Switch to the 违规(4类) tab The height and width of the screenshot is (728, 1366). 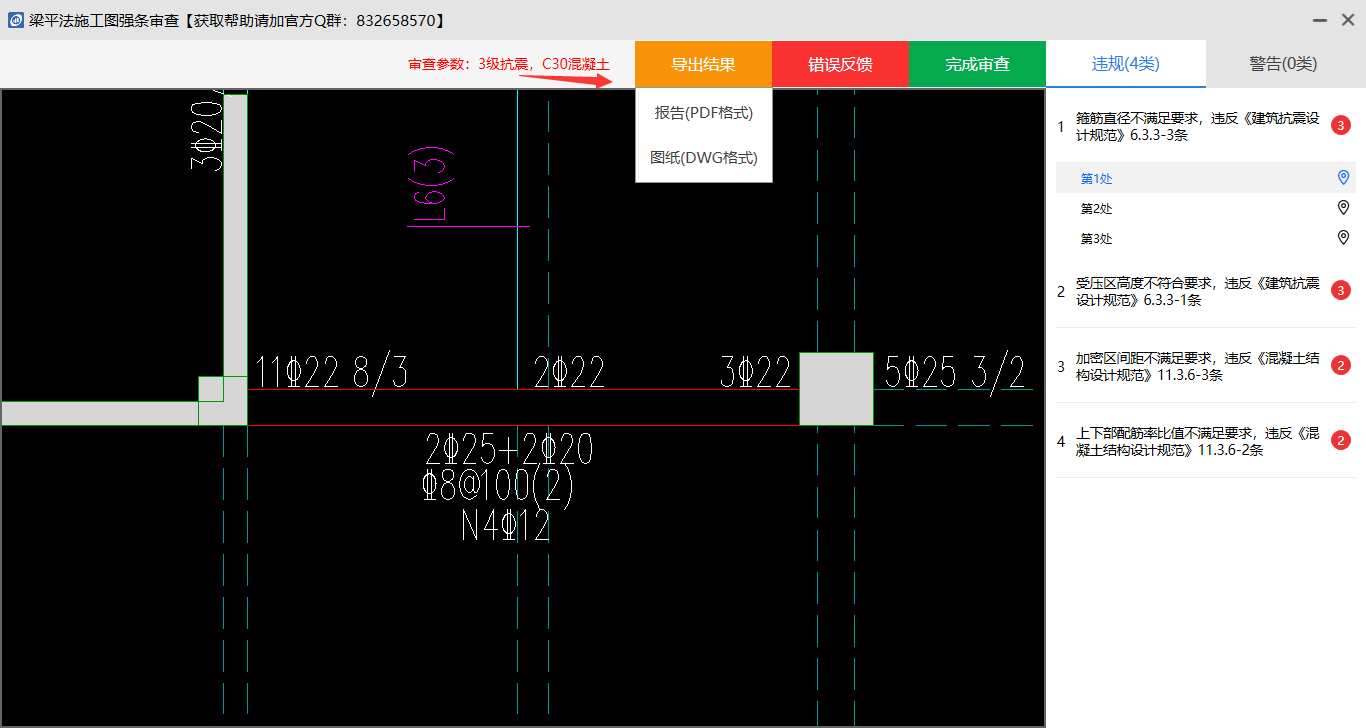click(x=1125, y=64)
